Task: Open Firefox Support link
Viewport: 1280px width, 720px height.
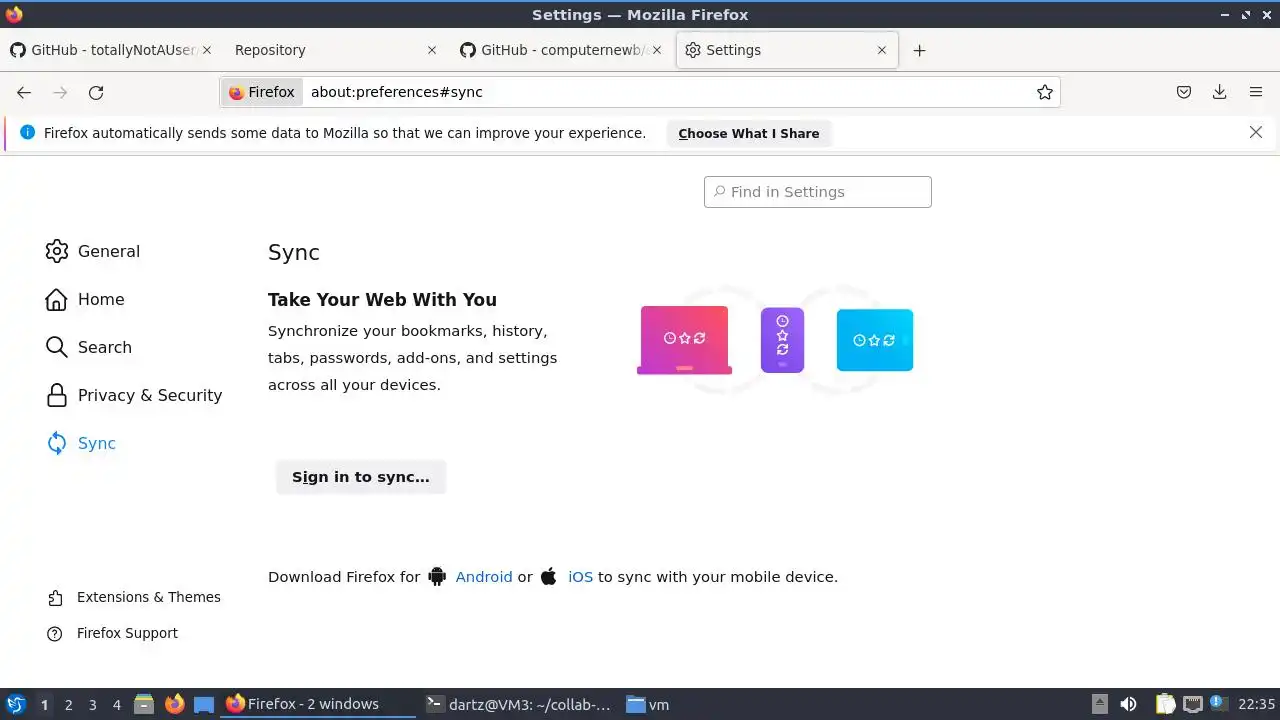Action: coord(112,633)
